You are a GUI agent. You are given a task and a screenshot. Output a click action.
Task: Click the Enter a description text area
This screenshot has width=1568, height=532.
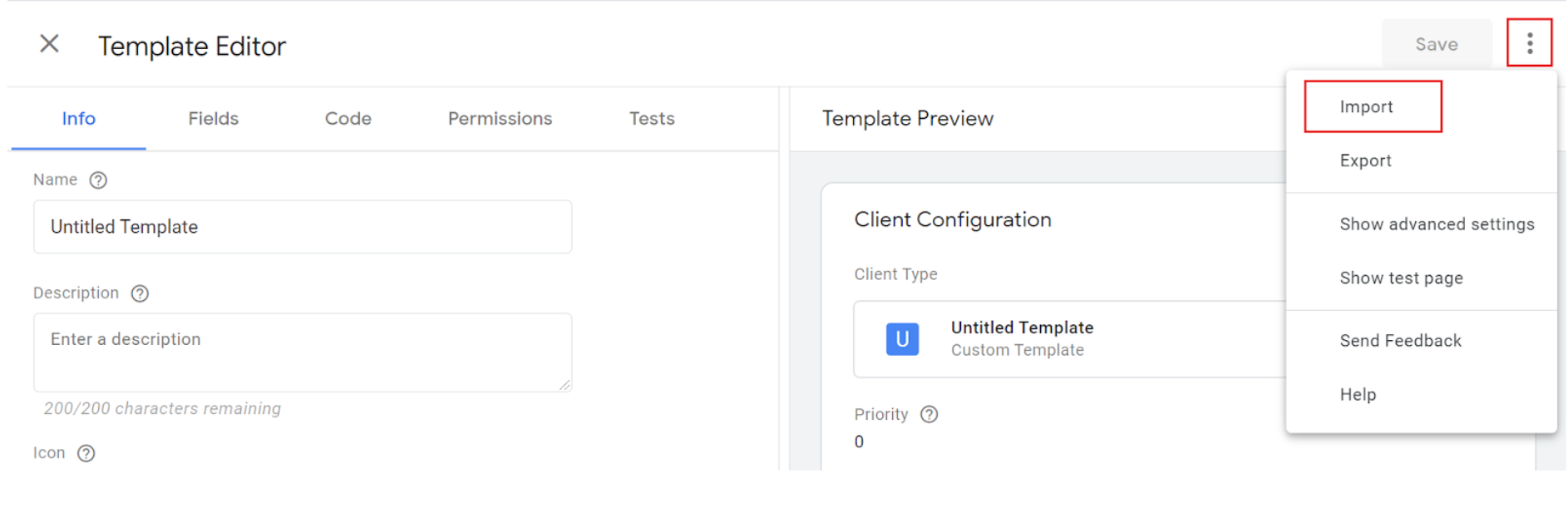(303, 352)
